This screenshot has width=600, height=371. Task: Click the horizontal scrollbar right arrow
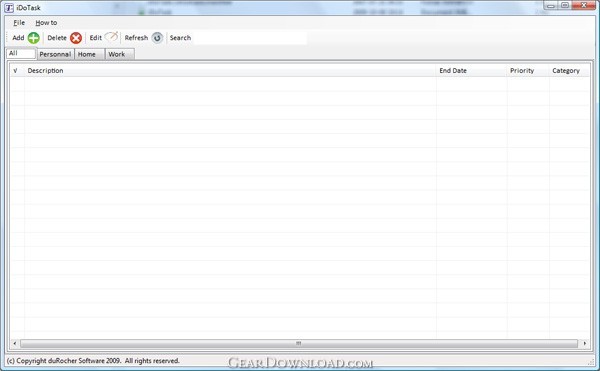(x=585, y=343)
